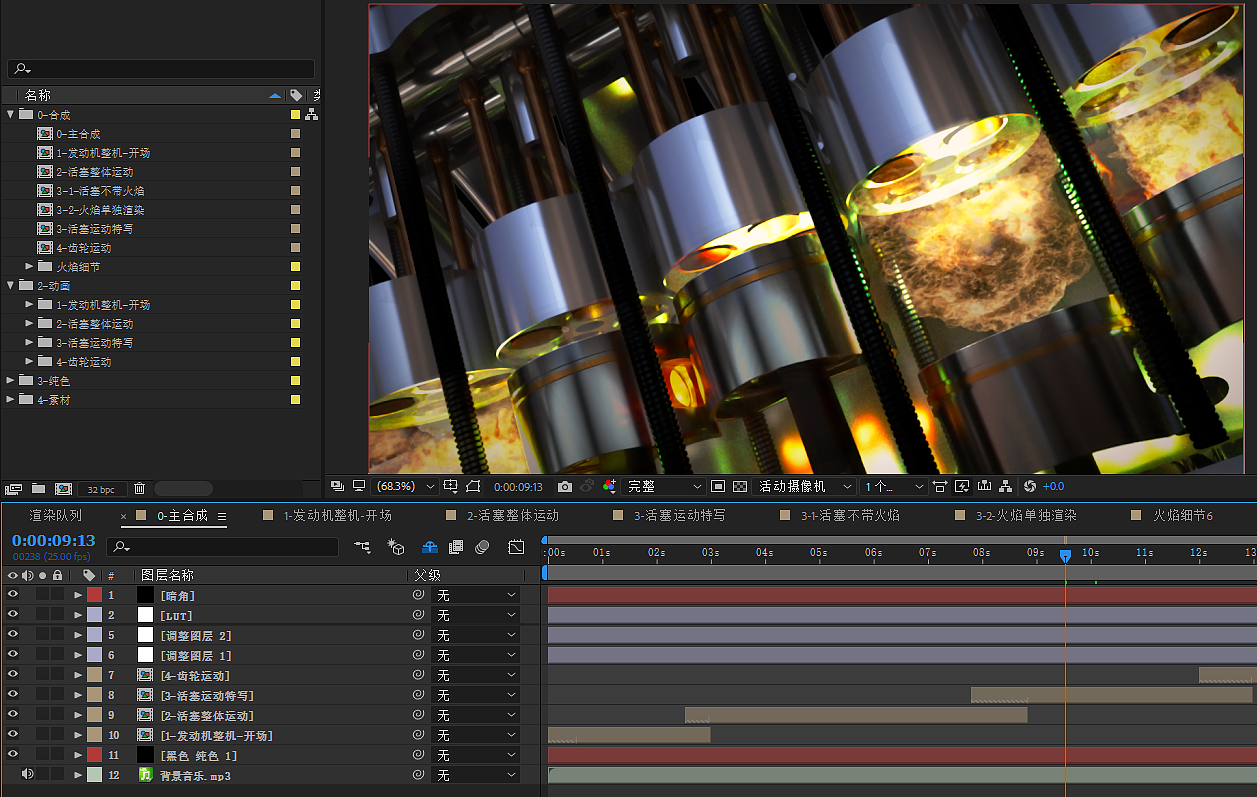Reset exposure with aperture icon
This screenshot has height=797, width=1257.
point(1030,486)
